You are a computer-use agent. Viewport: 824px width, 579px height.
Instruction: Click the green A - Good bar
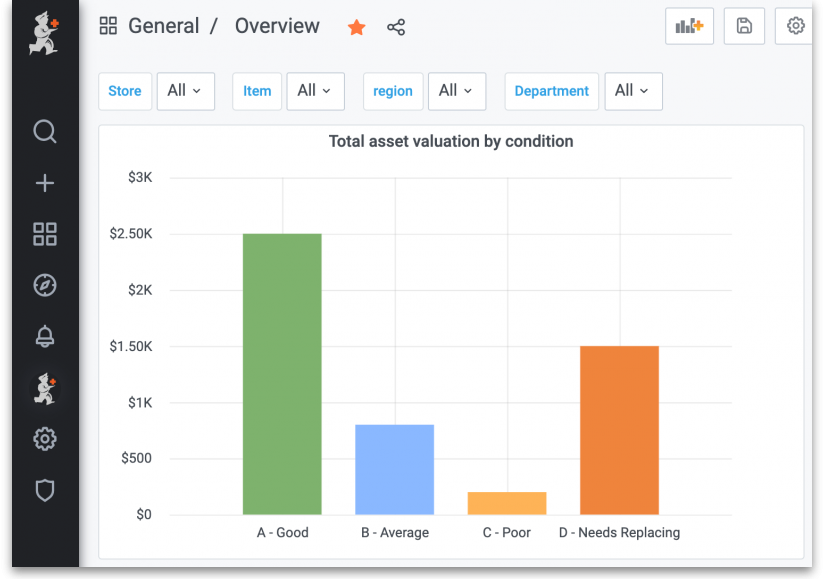pyautogui.click(x=282, y=374)
